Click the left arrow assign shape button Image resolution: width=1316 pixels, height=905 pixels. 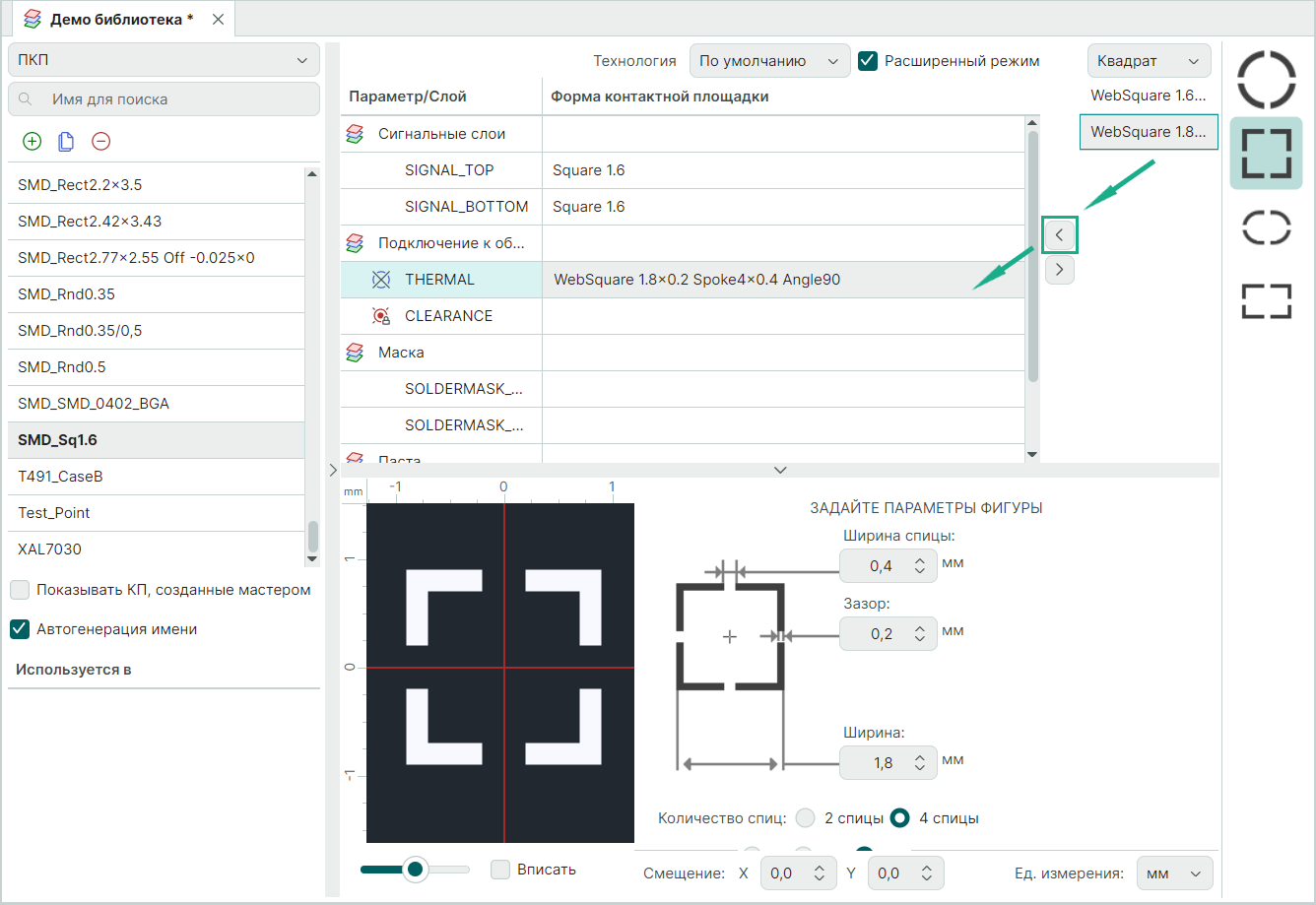point(1059,235)
